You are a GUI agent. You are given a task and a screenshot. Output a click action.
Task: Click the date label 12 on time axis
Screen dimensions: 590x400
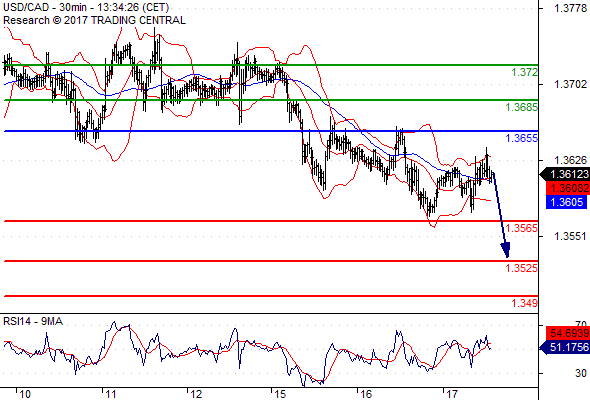(196, 394)
